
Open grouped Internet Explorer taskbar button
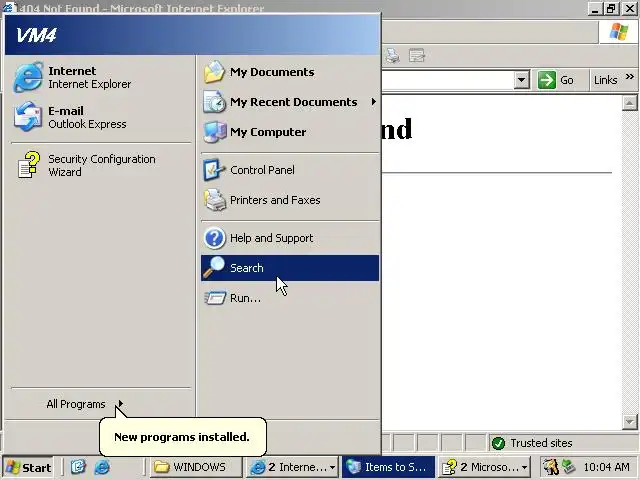(x=292, y=467)
